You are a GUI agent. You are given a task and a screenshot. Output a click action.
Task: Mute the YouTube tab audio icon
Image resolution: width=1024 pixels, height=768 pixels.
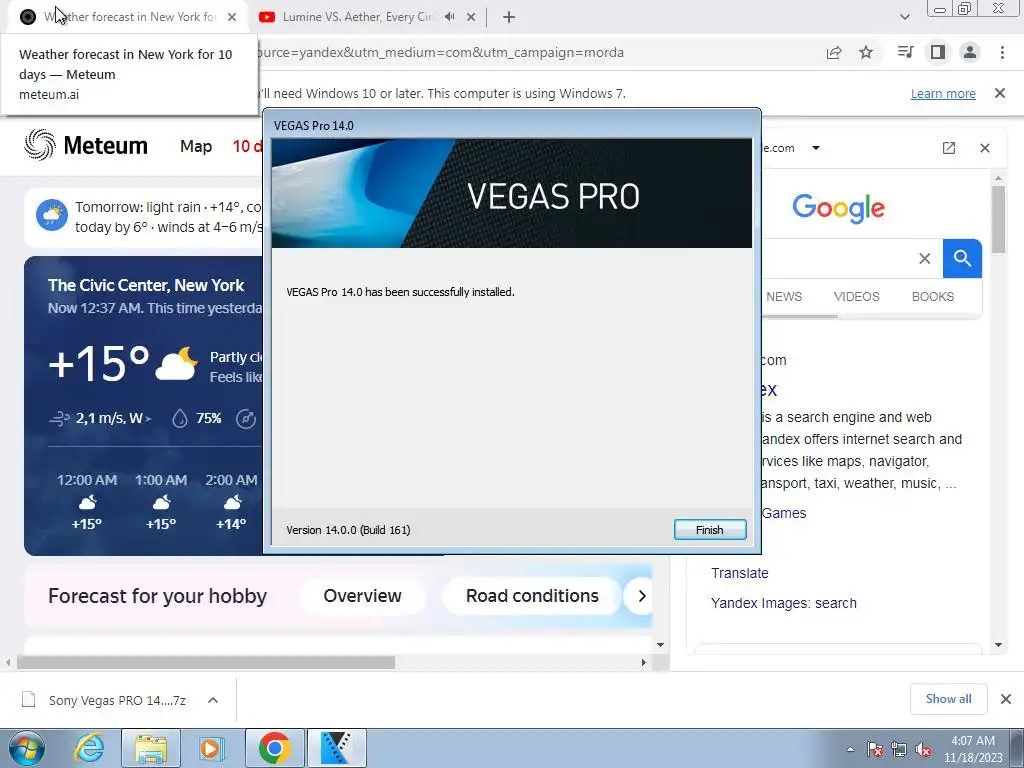point(450,17)
